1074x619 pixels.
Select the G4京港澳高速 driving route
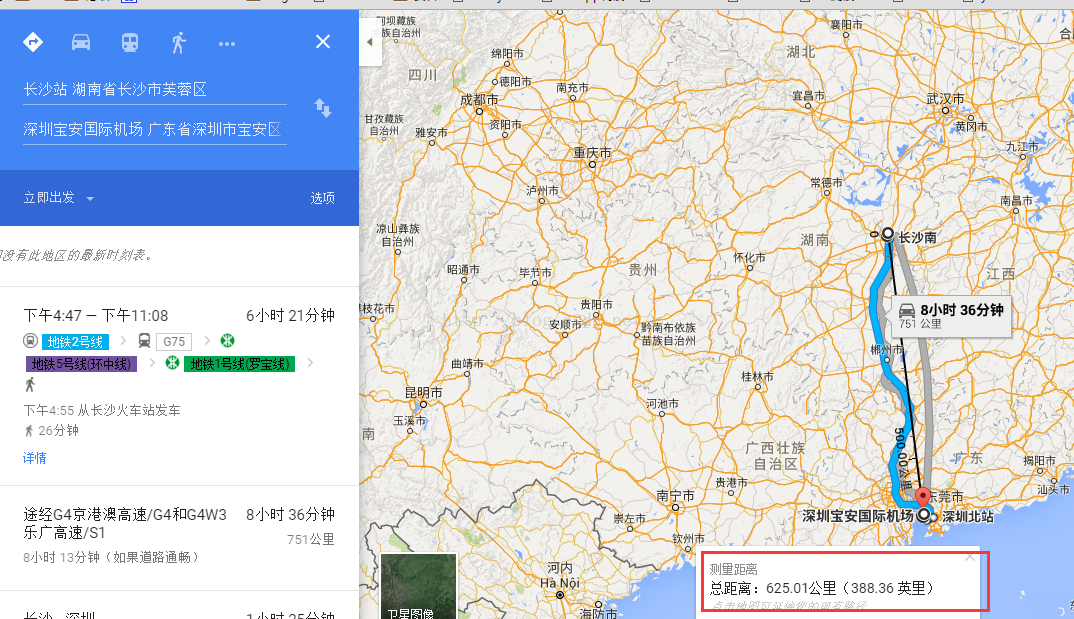179,538
